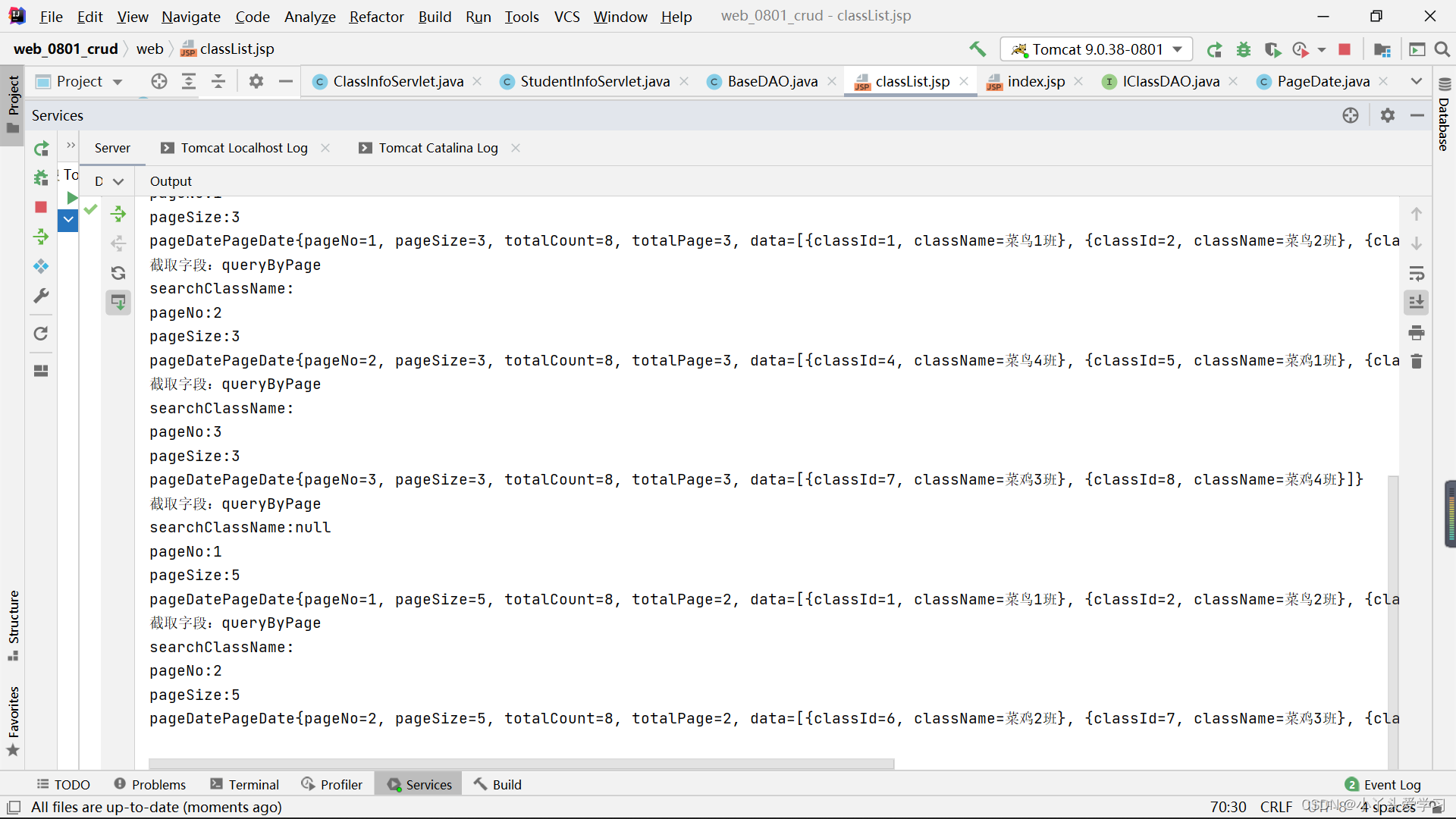The image size is (1456, 819).
Task: Click the web_0801_crud breadcrumb
Action: (x=65, y=49)
